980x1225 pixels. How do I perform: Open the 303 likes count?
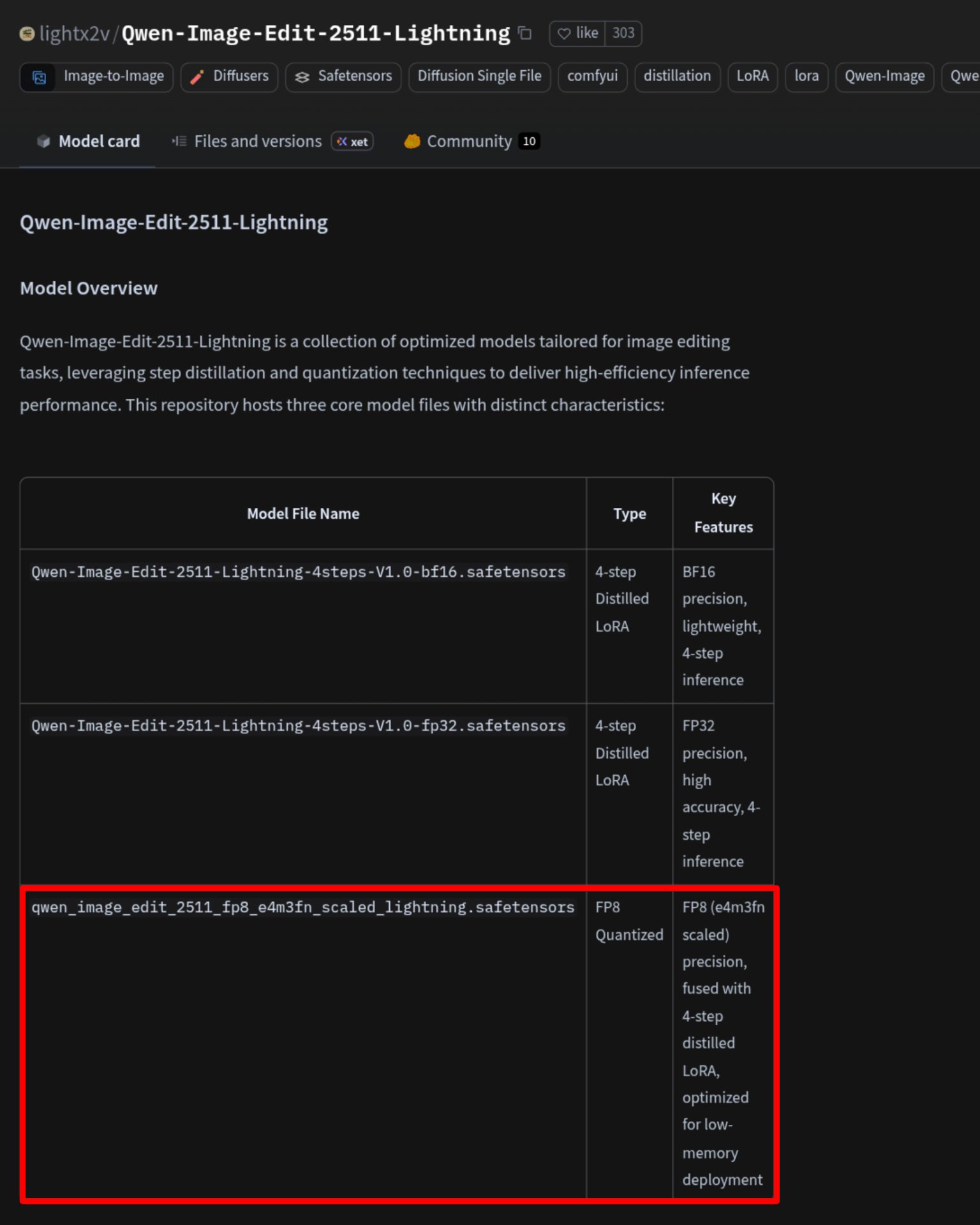pyautogui.click(x=623, y=33)
